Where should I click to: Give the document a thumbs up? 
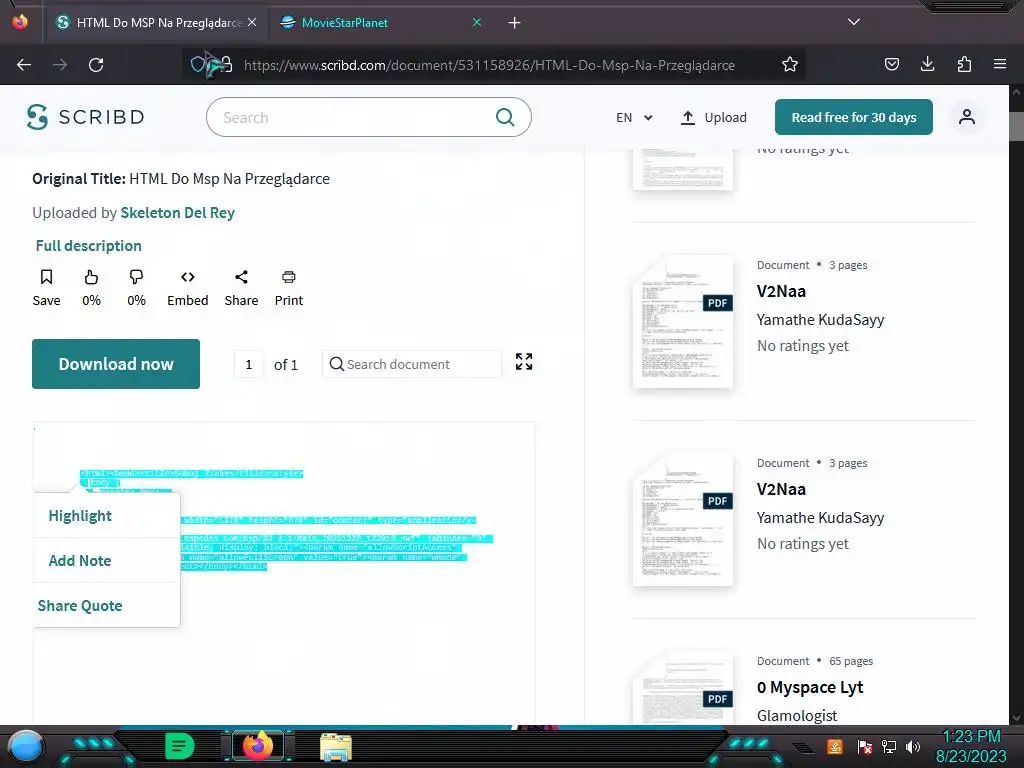91,287
